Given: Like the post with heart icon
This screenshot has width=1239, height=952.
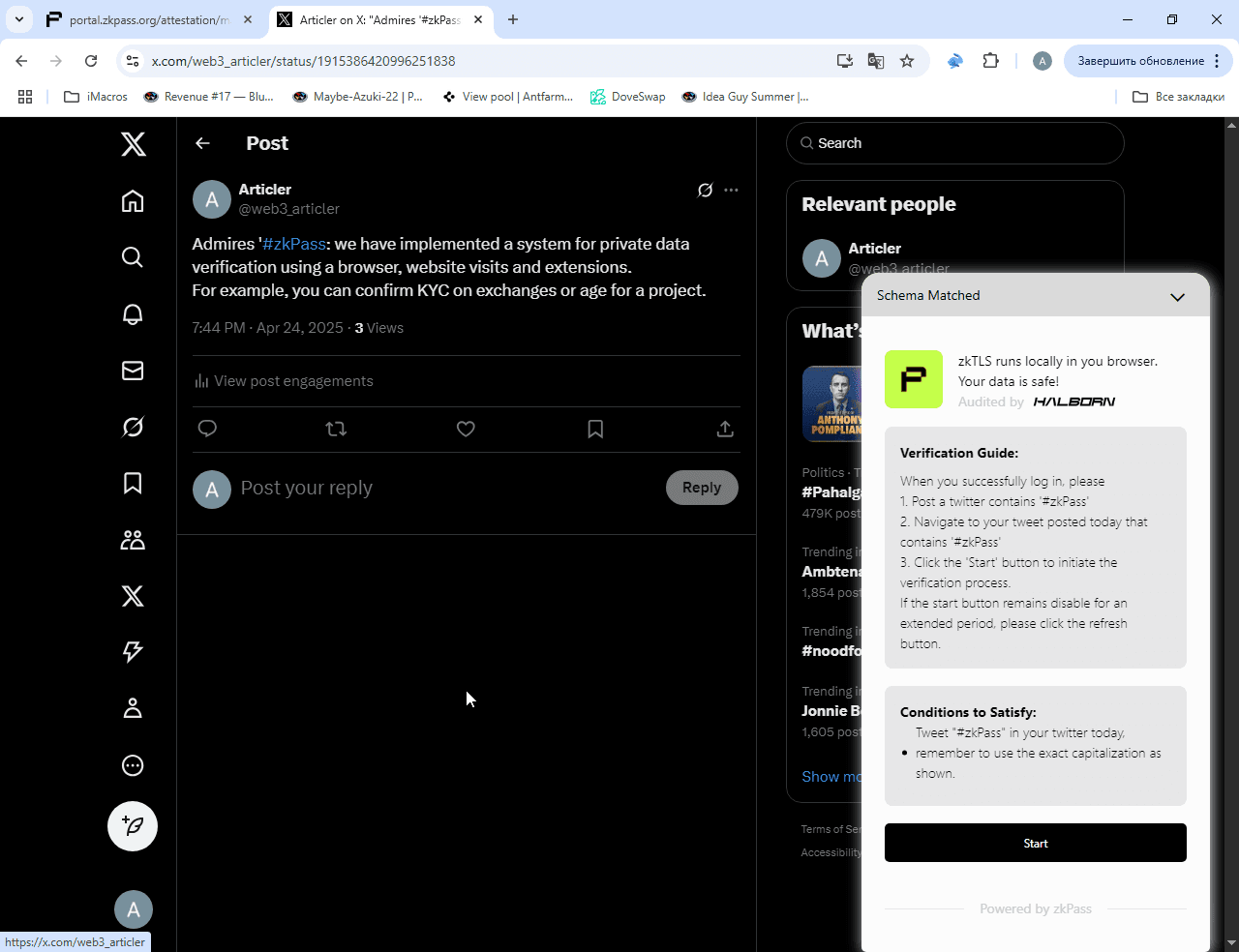Looking at the screenshot, I should pyautogui.click(x=466, y=429).
